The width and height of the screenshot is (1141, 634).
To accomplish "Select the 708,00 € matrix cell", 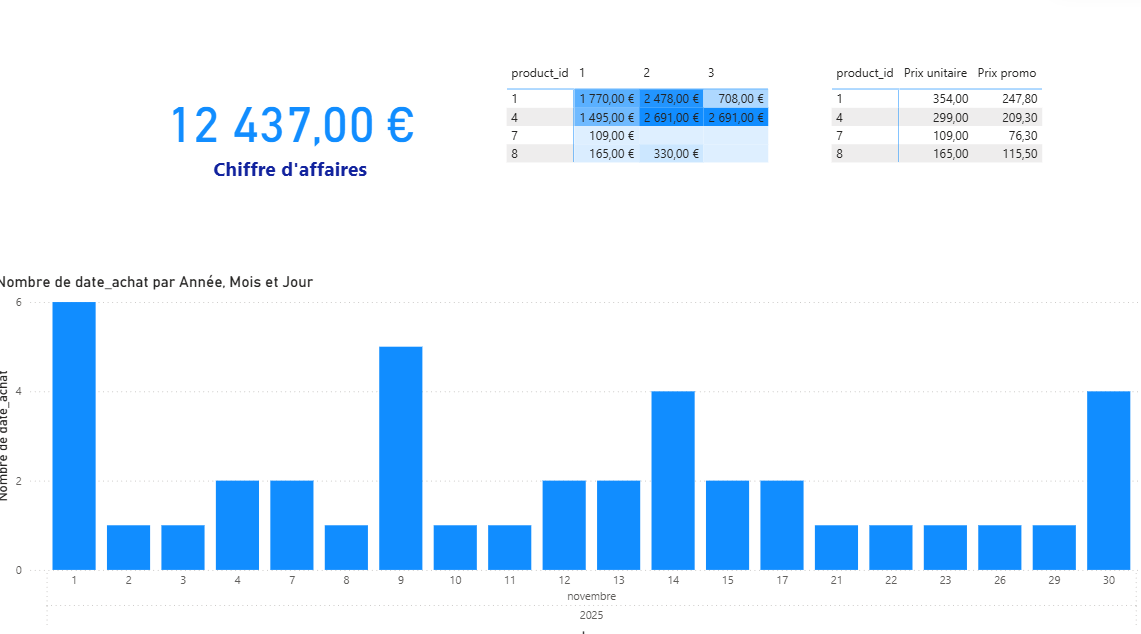I will (x=736, y=99).
